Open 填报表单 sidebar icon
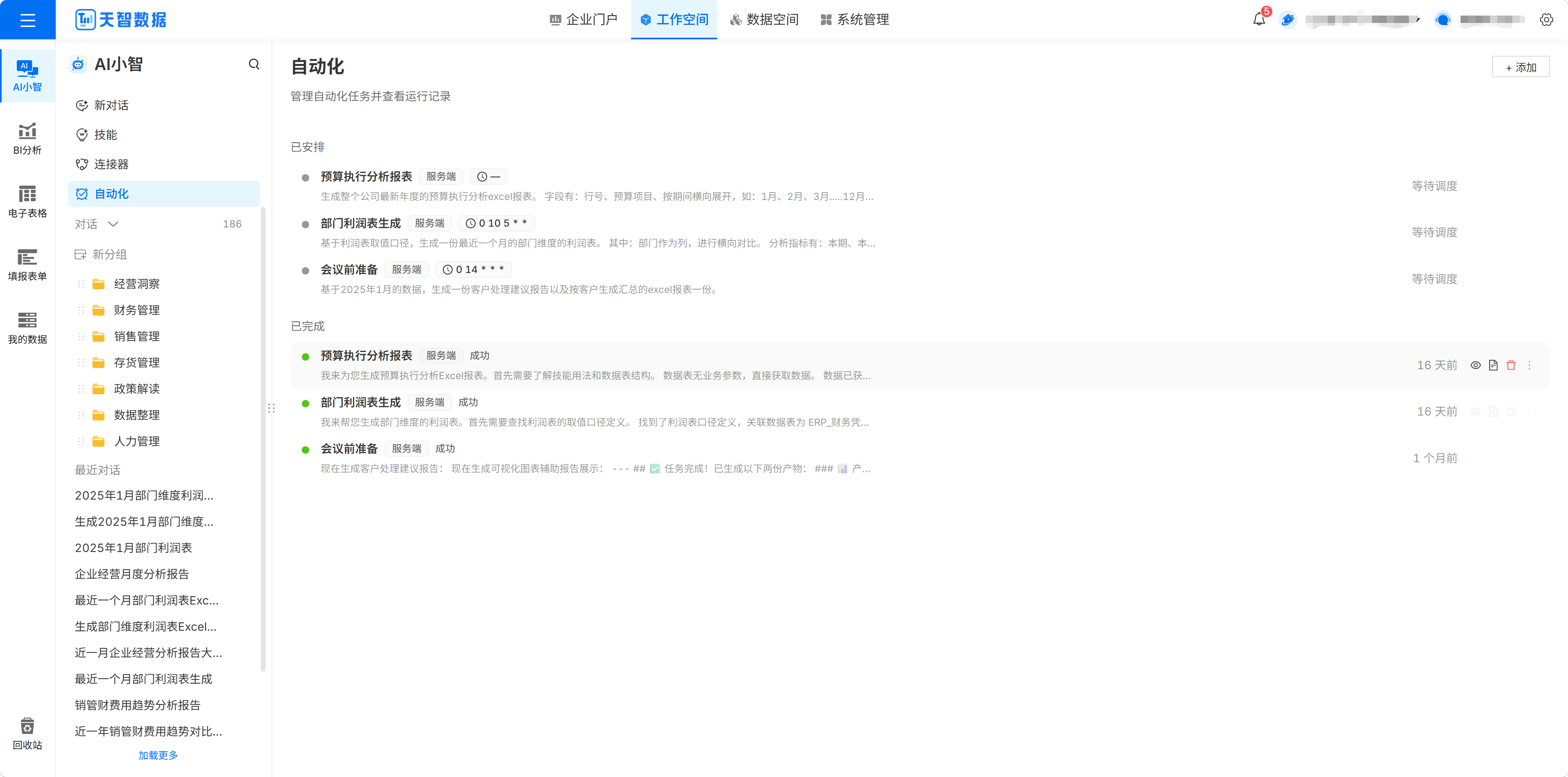 coord(27,265)
